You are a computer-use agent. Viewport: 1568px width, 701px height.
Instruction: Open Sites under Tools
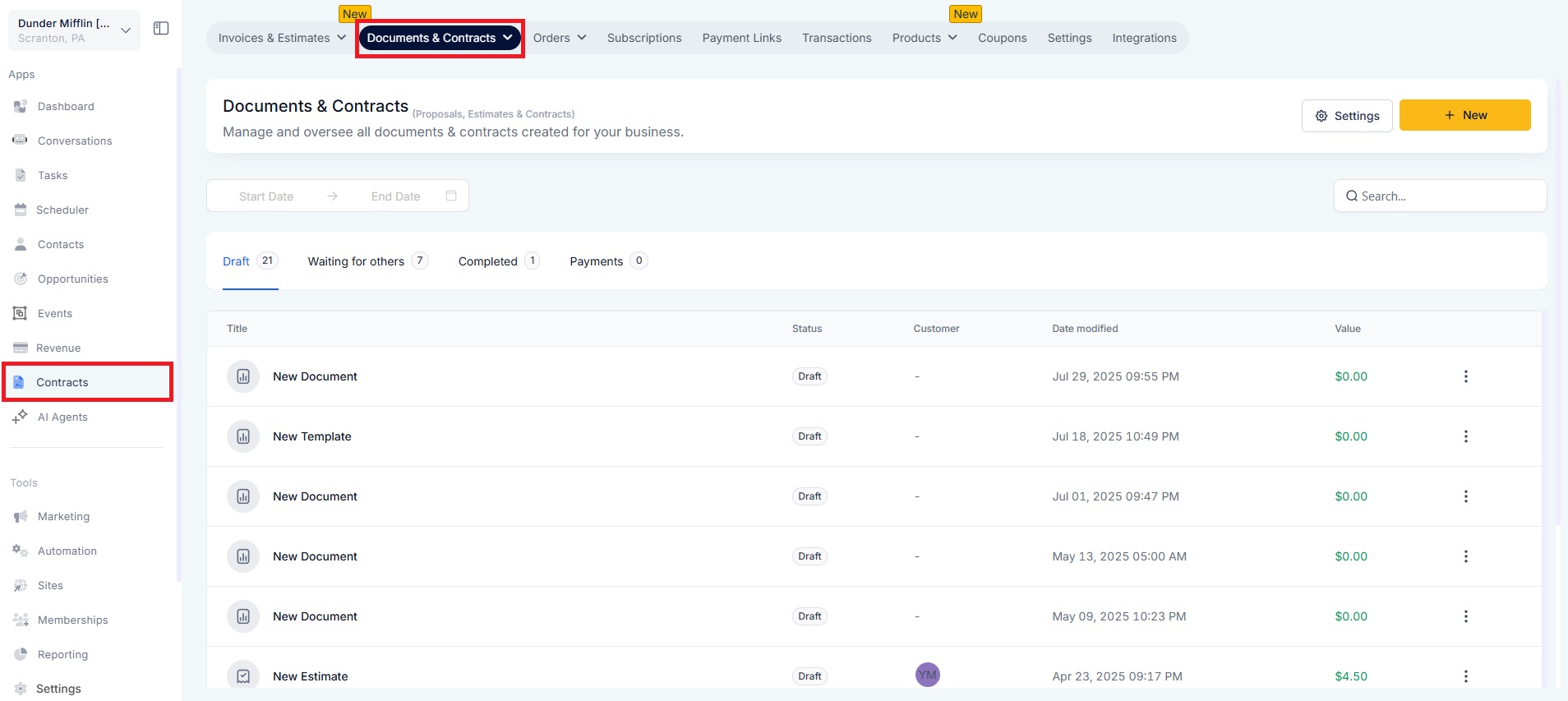click(50, 585)
